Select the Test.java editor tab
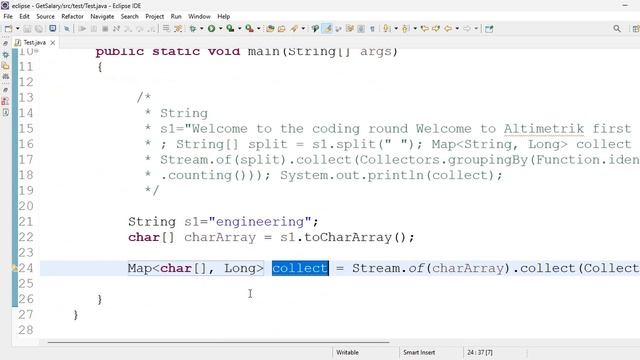The image size is (640, 360). 34,42
